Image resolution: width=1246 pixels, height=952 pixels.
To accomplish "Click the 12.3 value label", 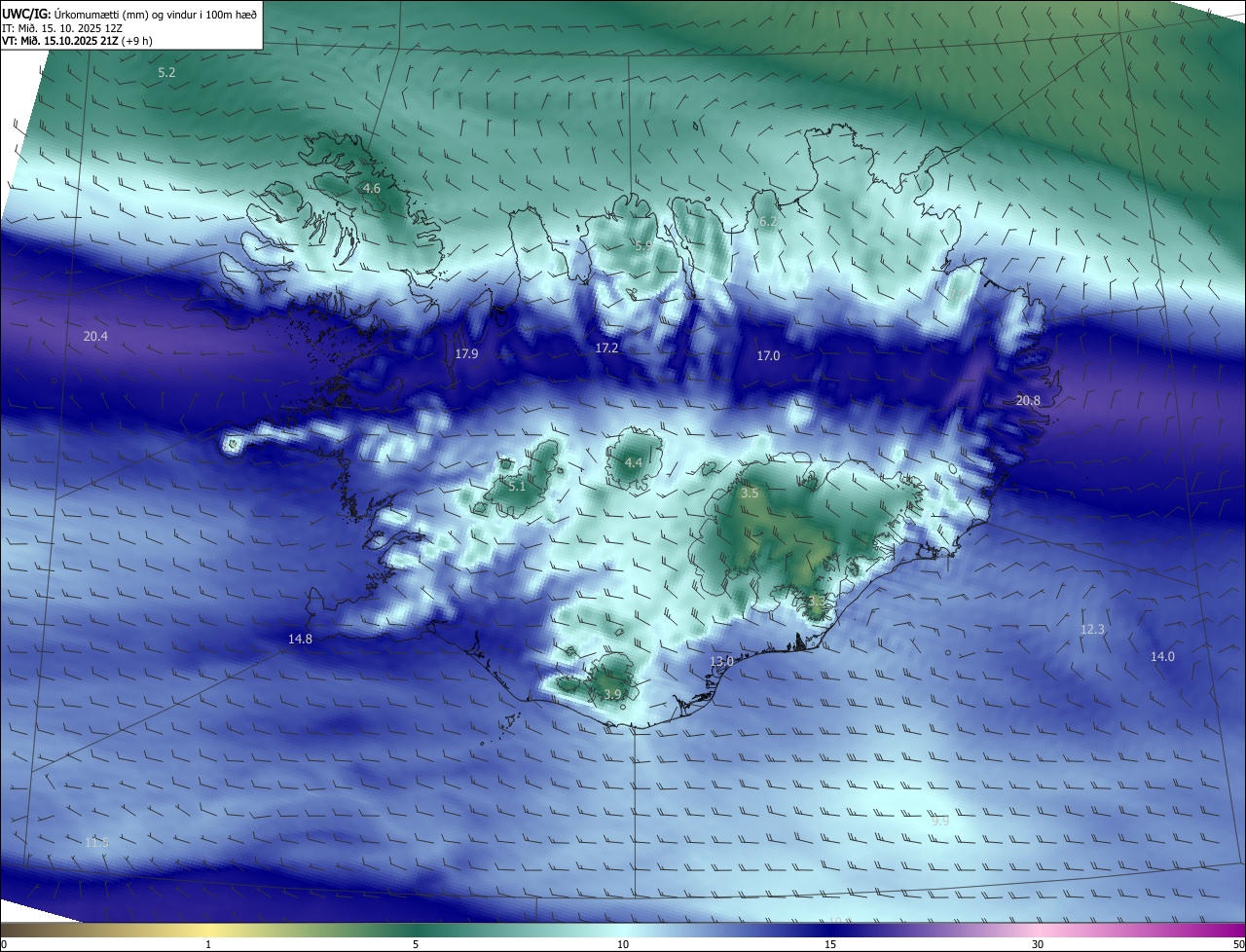I will (1092, 630).
